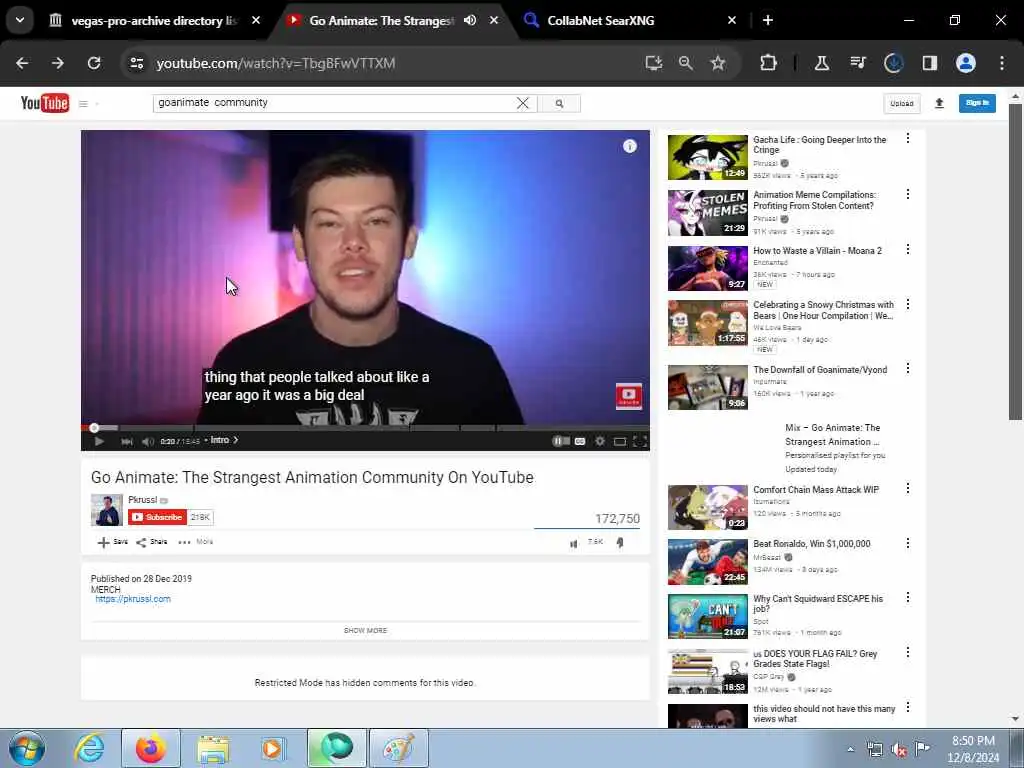Open the video info card icon
Image resolution: width=1024 pixels, height=768 pixels.
coord(630,146)
